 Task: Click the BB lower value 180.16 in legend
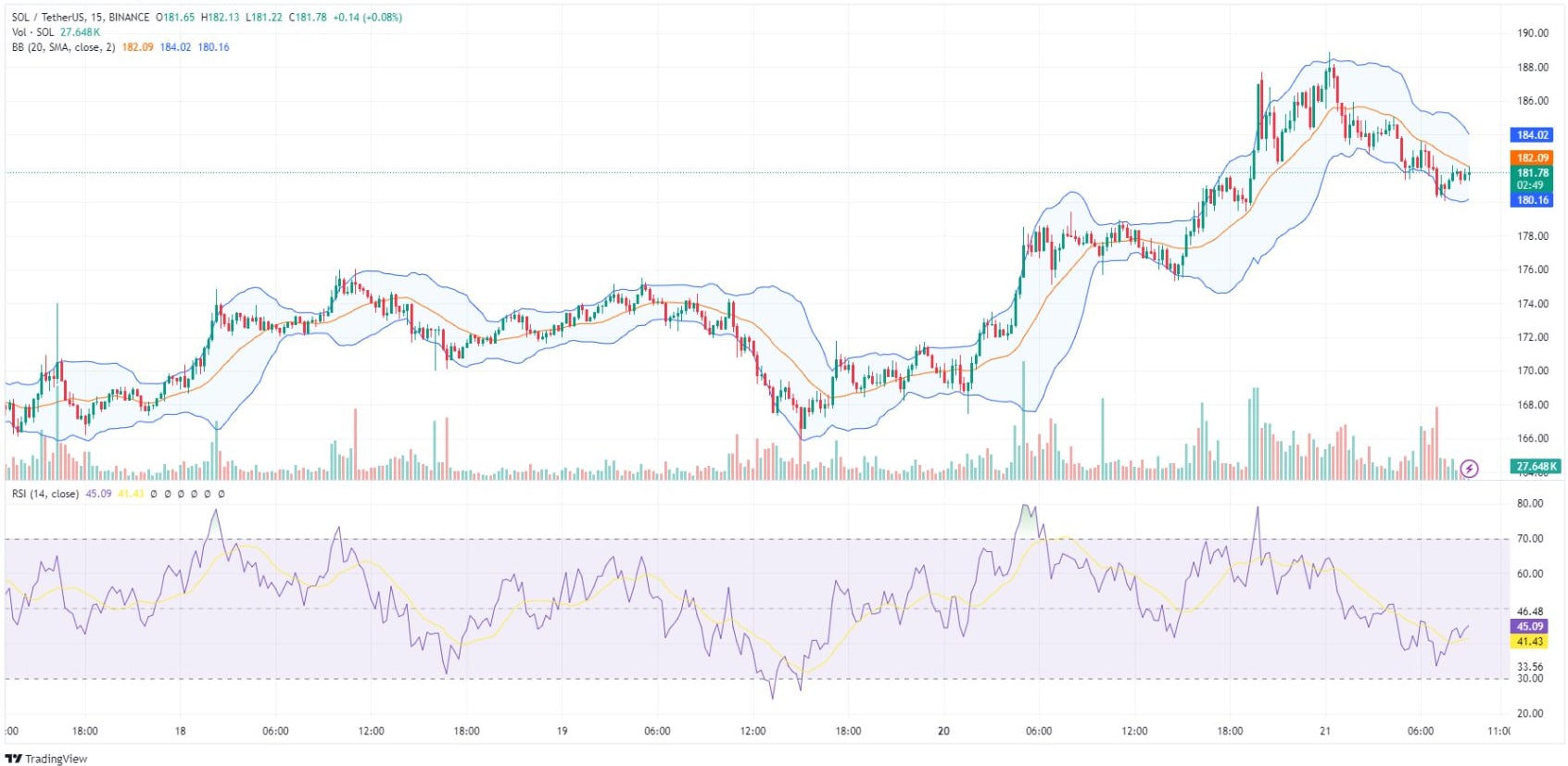213,47
